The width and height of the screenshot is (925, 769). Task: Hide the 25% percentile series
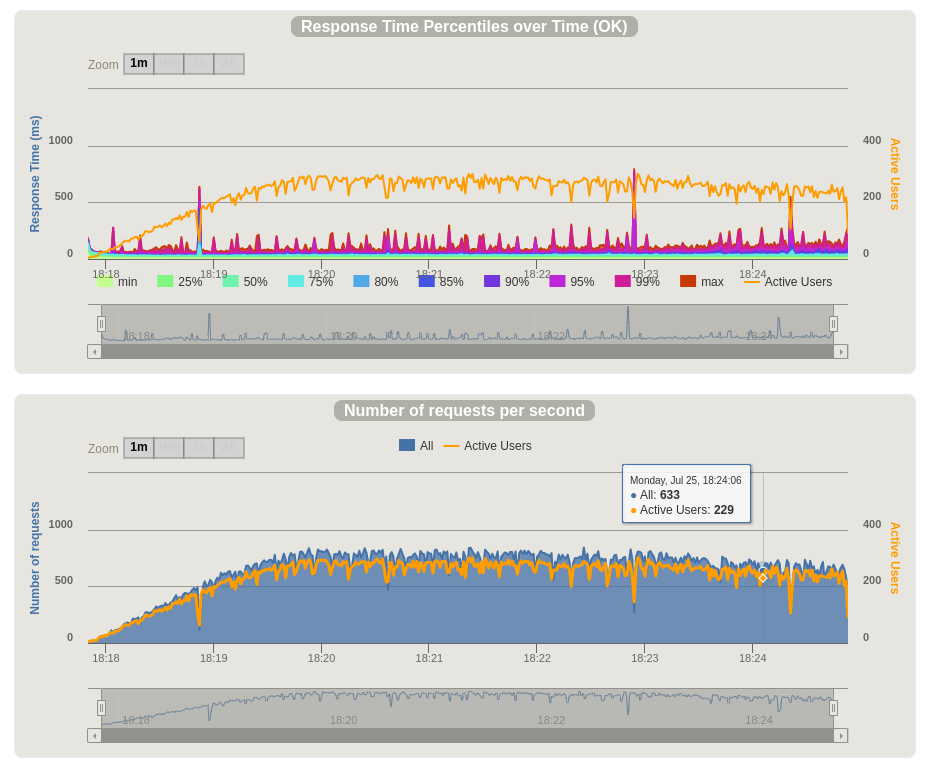(x=165, y=282)
